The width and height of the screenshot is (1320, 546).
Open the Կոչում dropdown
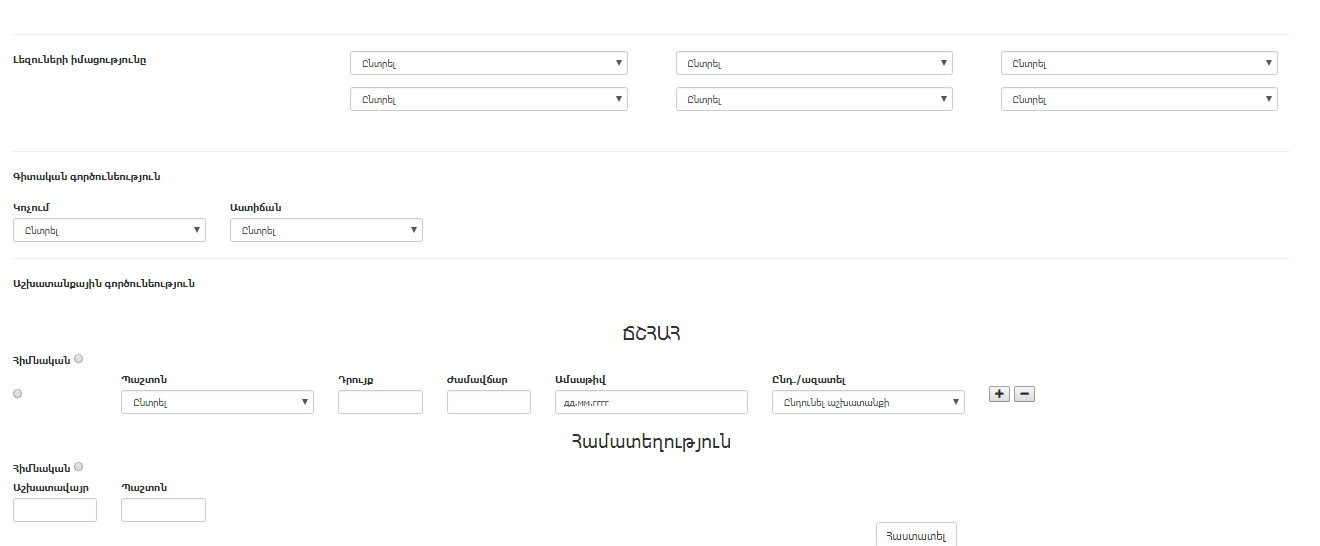click(x=109, y=230)
